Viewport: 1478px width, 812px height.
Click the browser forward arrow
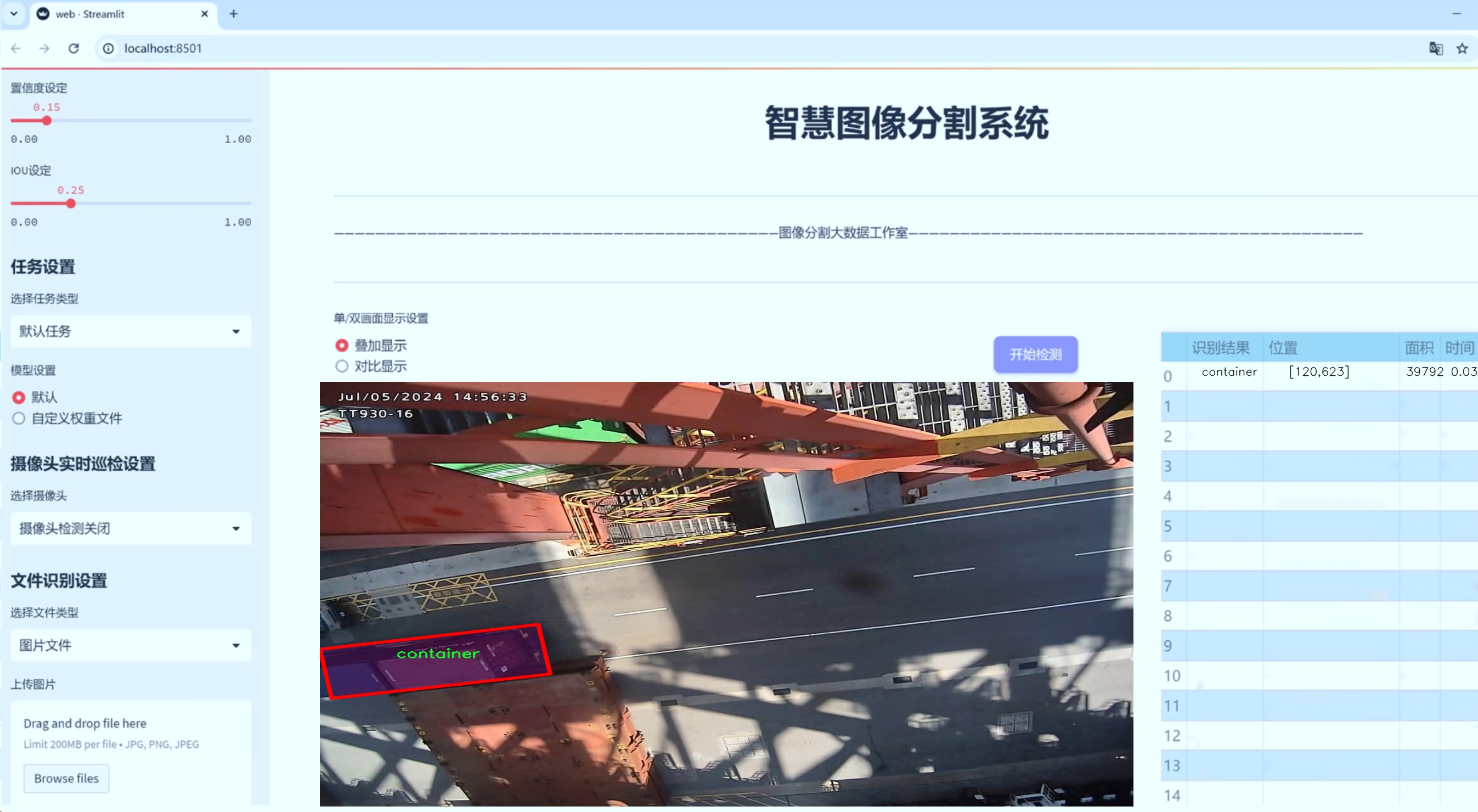click(44, 48)
